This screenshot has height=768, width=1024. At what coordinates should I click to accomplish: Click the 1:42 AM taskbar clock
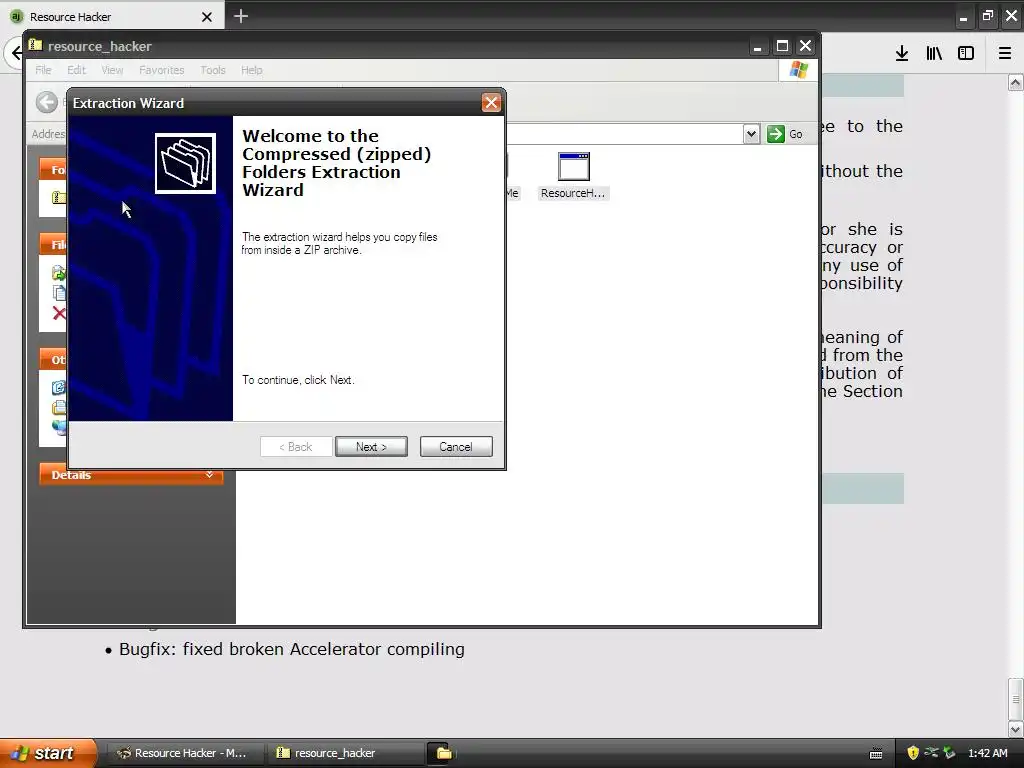987,753
